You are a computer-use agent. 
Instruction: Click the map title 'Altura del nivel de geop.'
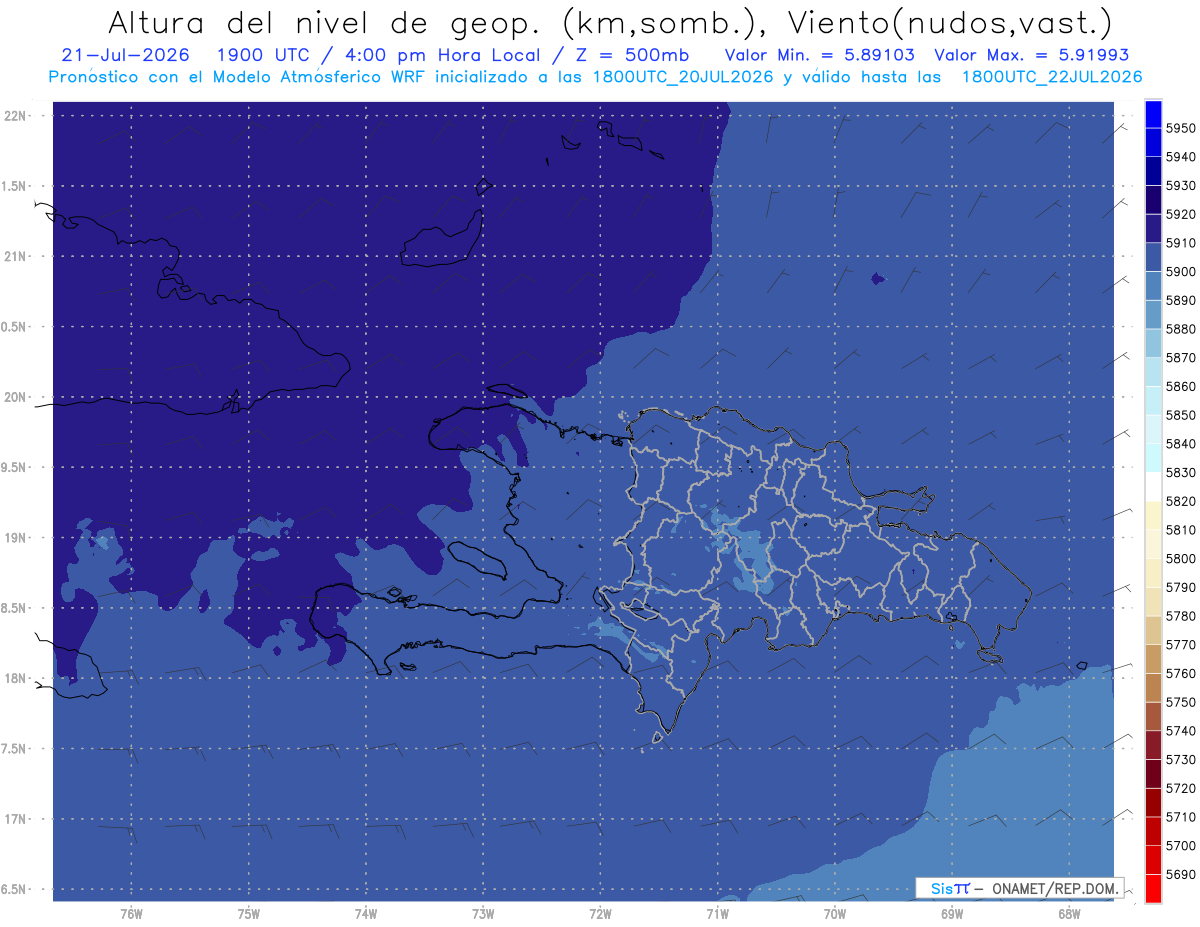point(326,22)
